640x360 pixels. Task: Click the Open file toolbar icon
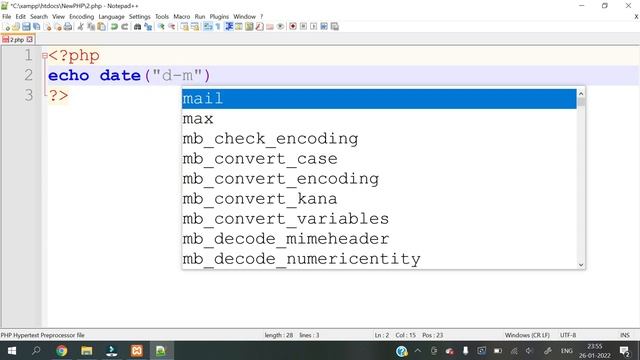[16, 27]
